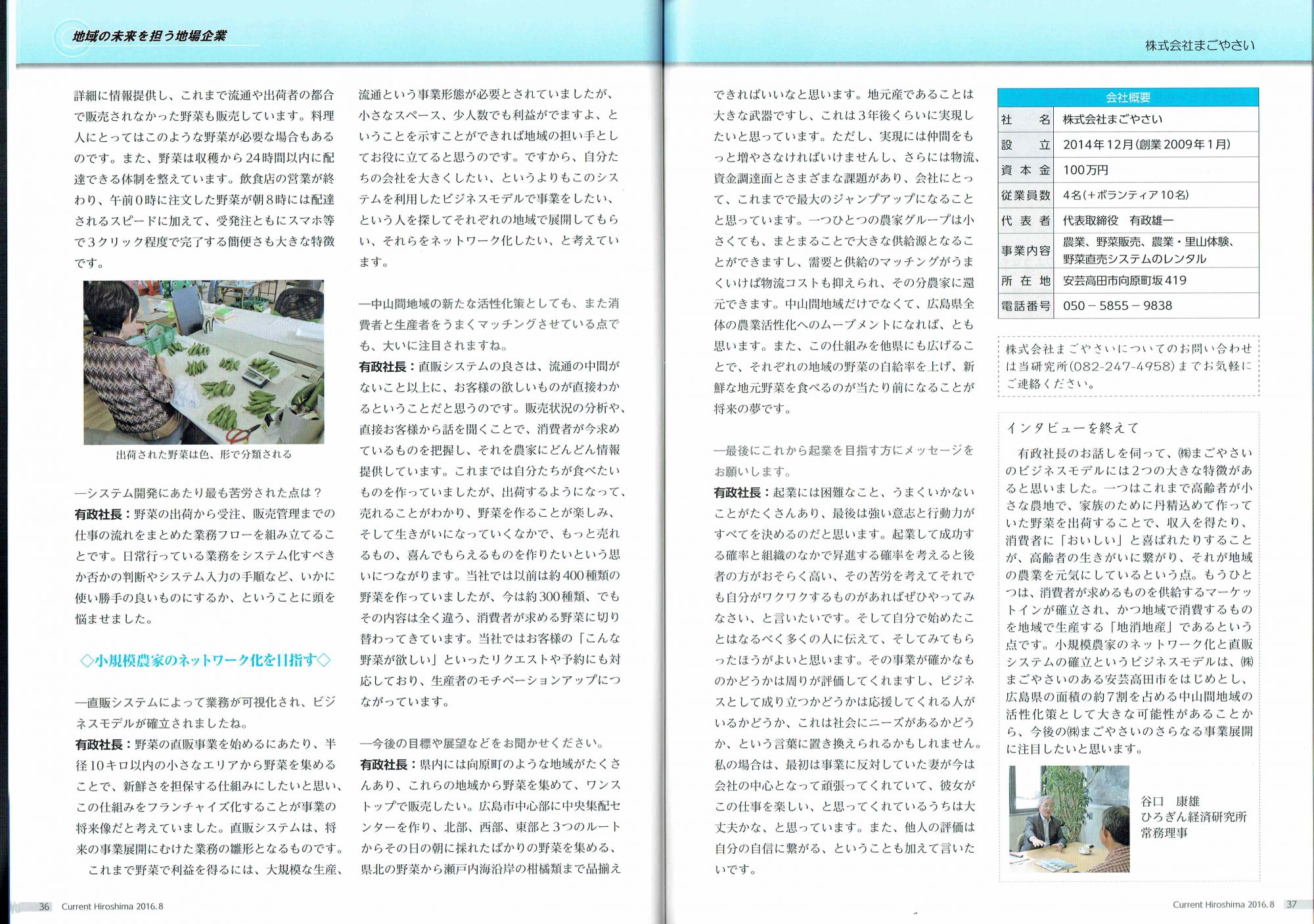Click the address 安芸高田市向原町坂419
Viewport: 1314px width, 924px height.
(1124, 280)
